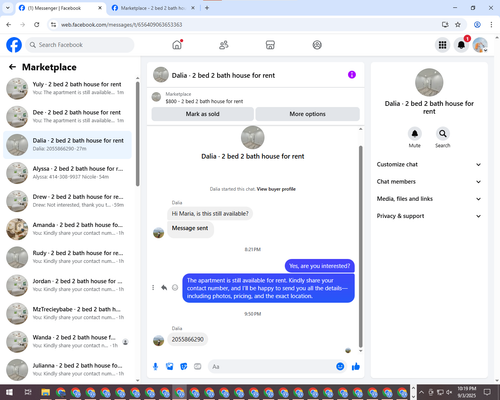Open Alyssa conversation in the list
Image resolution: width=500 pixels, height=400 pixels.
tap(68, 173)
